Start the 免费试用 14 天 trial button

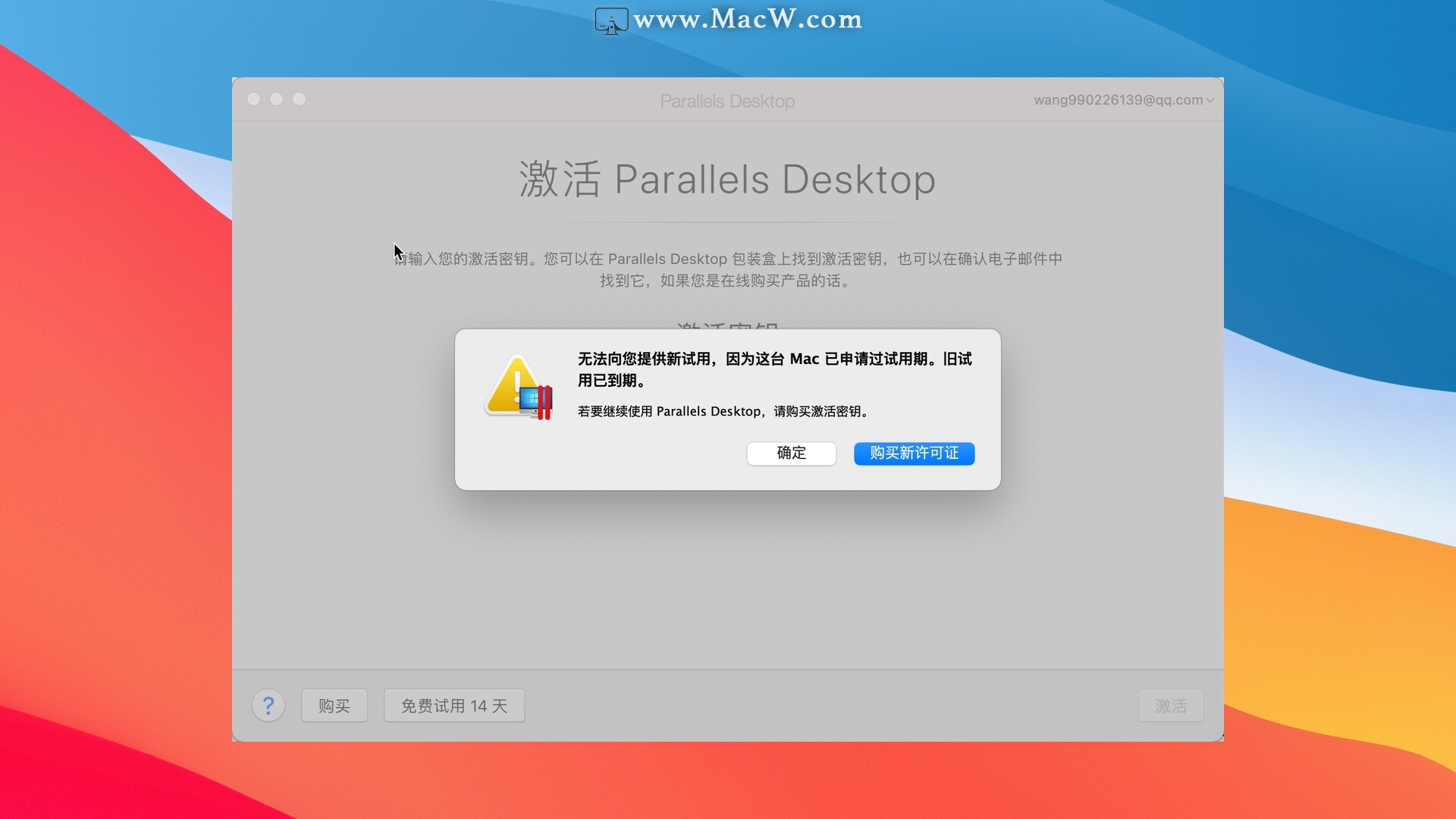click(454, 706)
